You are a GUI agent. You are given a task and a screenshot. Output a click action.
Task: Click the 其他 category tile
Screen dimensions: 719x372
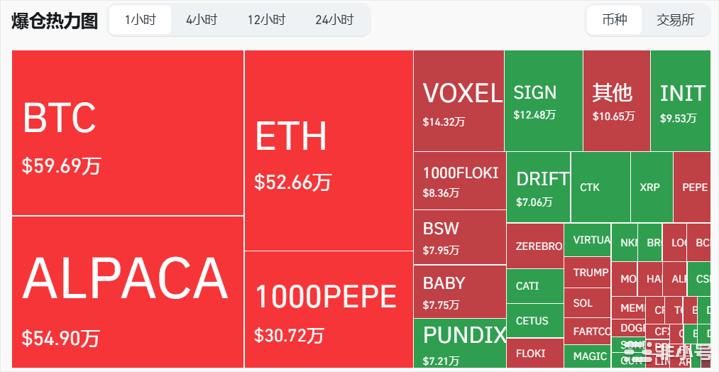[x=616, y=100]
